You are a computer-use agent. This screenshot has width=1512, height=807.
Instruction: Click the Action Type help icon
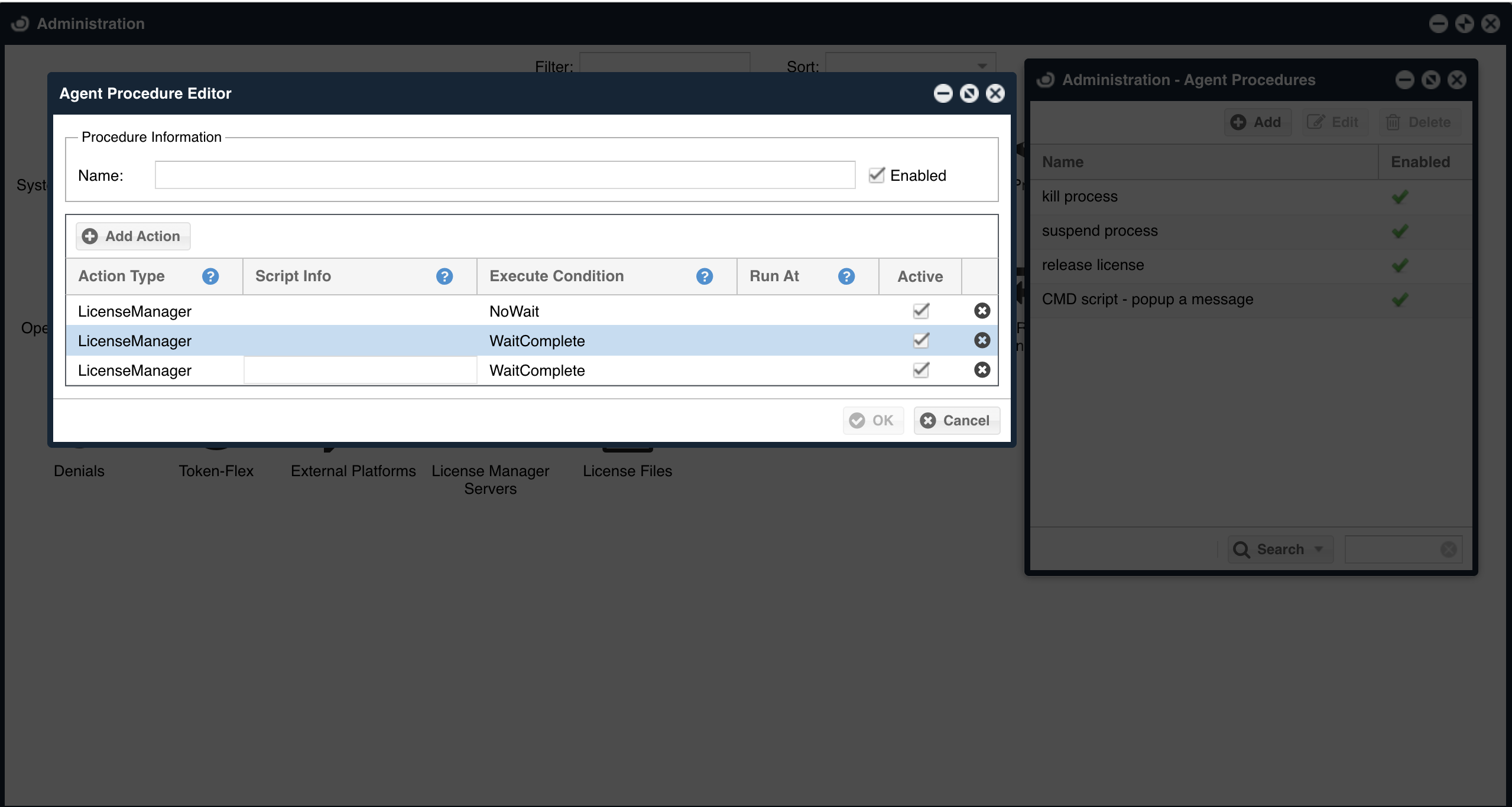coord(211,276)
